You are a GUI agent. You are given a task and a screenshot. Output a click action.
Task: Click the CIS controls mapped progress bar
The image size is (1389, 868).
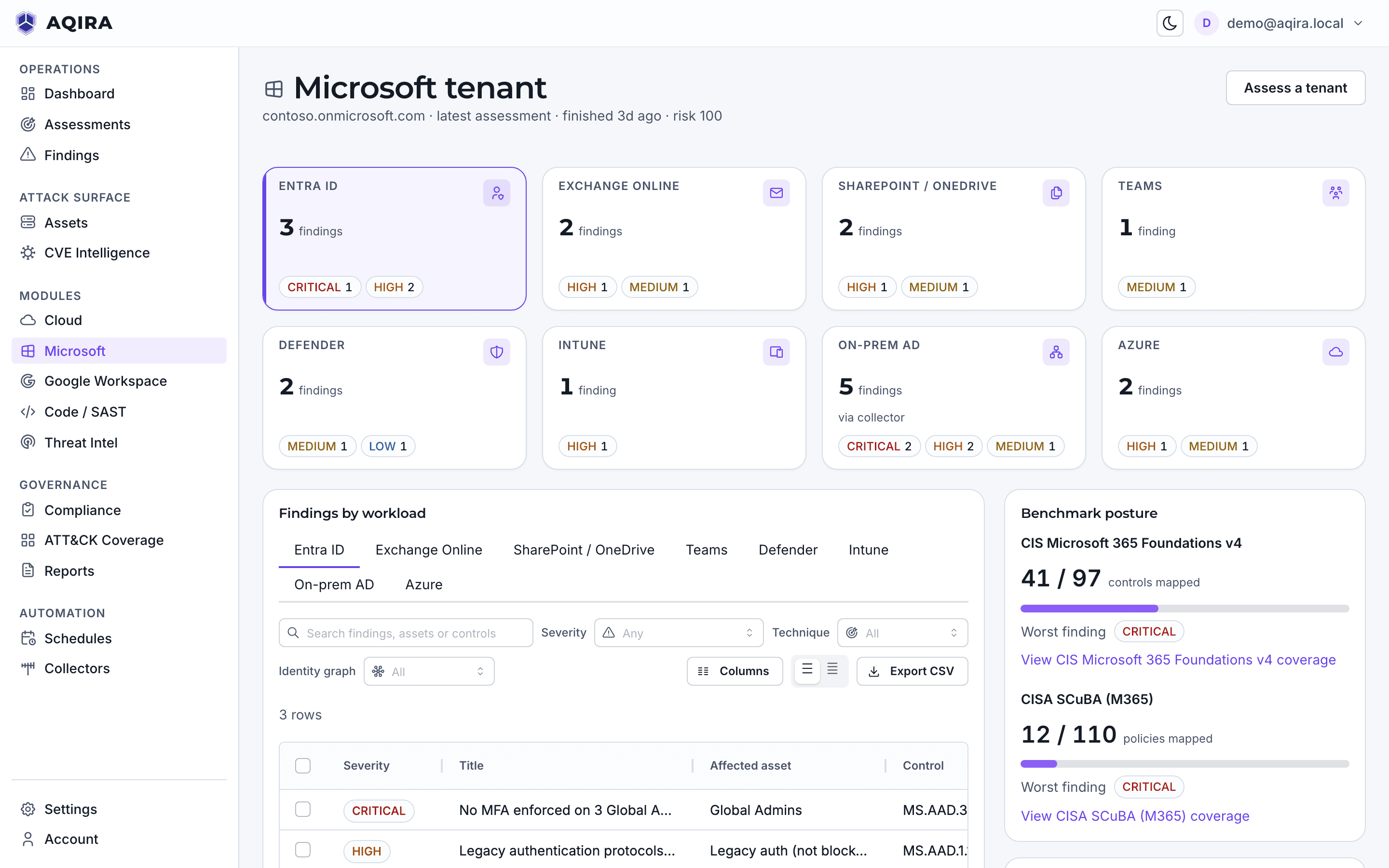(x=1185, y=609)
